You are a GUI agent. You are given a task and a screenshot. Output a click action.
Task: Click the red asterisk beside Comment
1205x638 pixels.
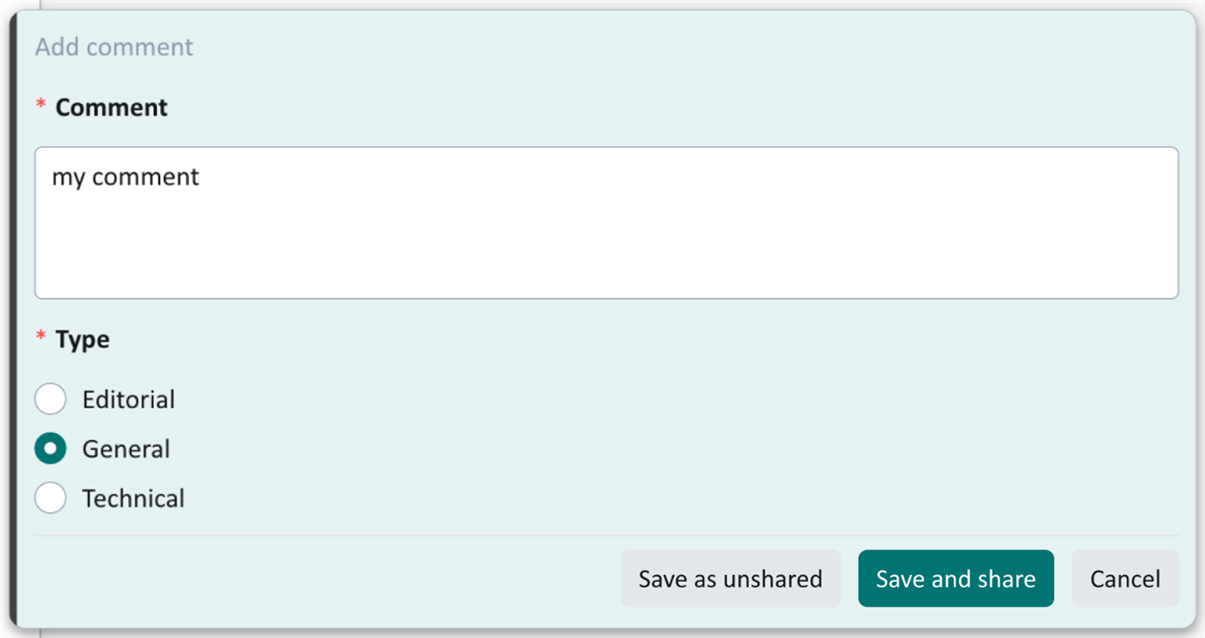(x=41, y=106)
